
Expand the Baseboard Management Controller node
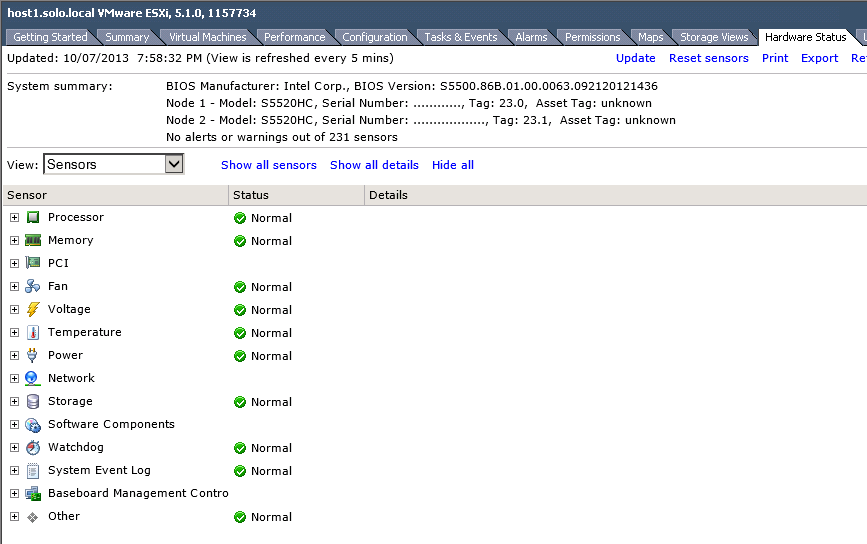click(14, 493)
